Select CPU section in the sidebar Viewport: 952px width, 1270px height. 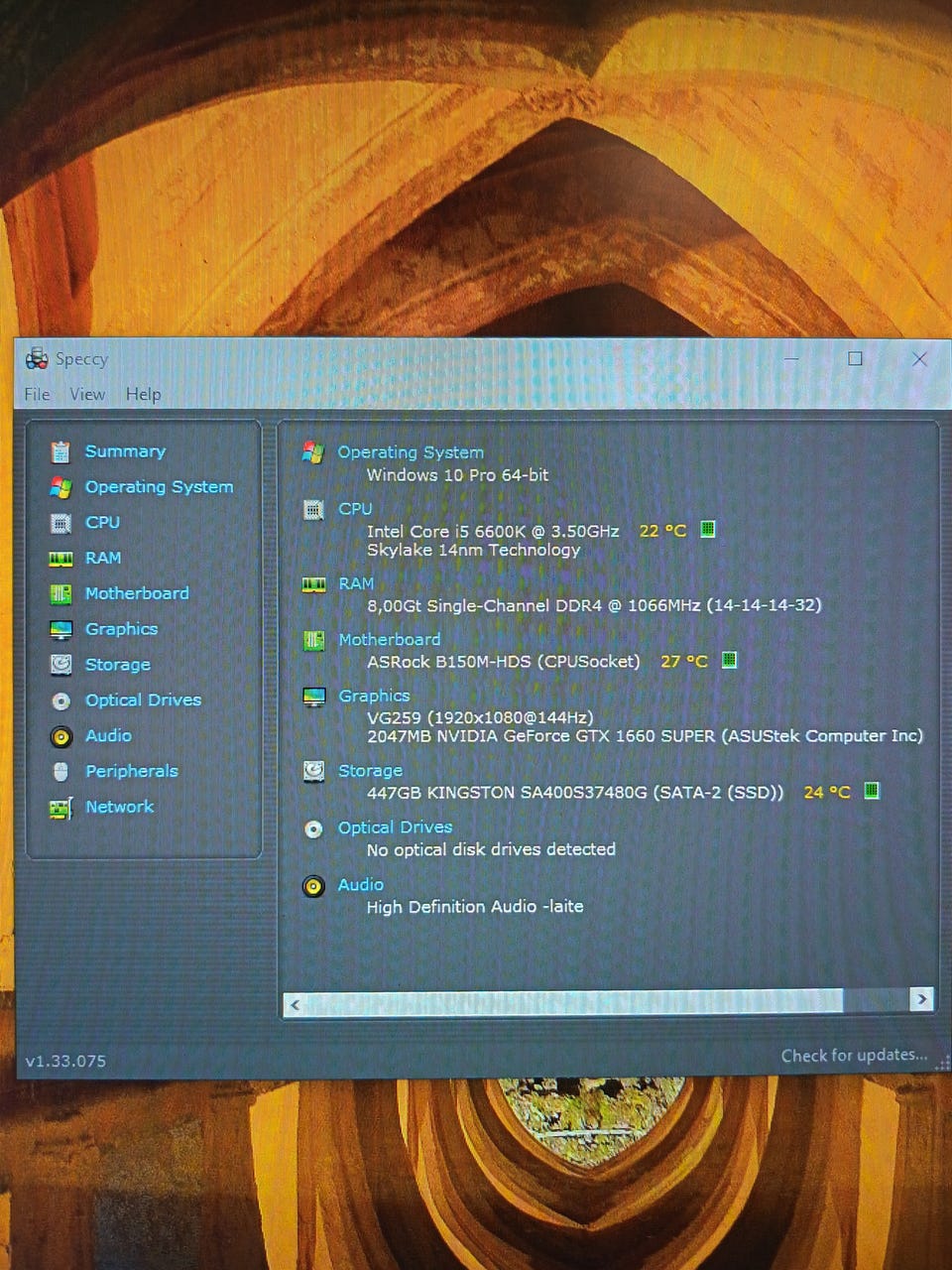102,523
